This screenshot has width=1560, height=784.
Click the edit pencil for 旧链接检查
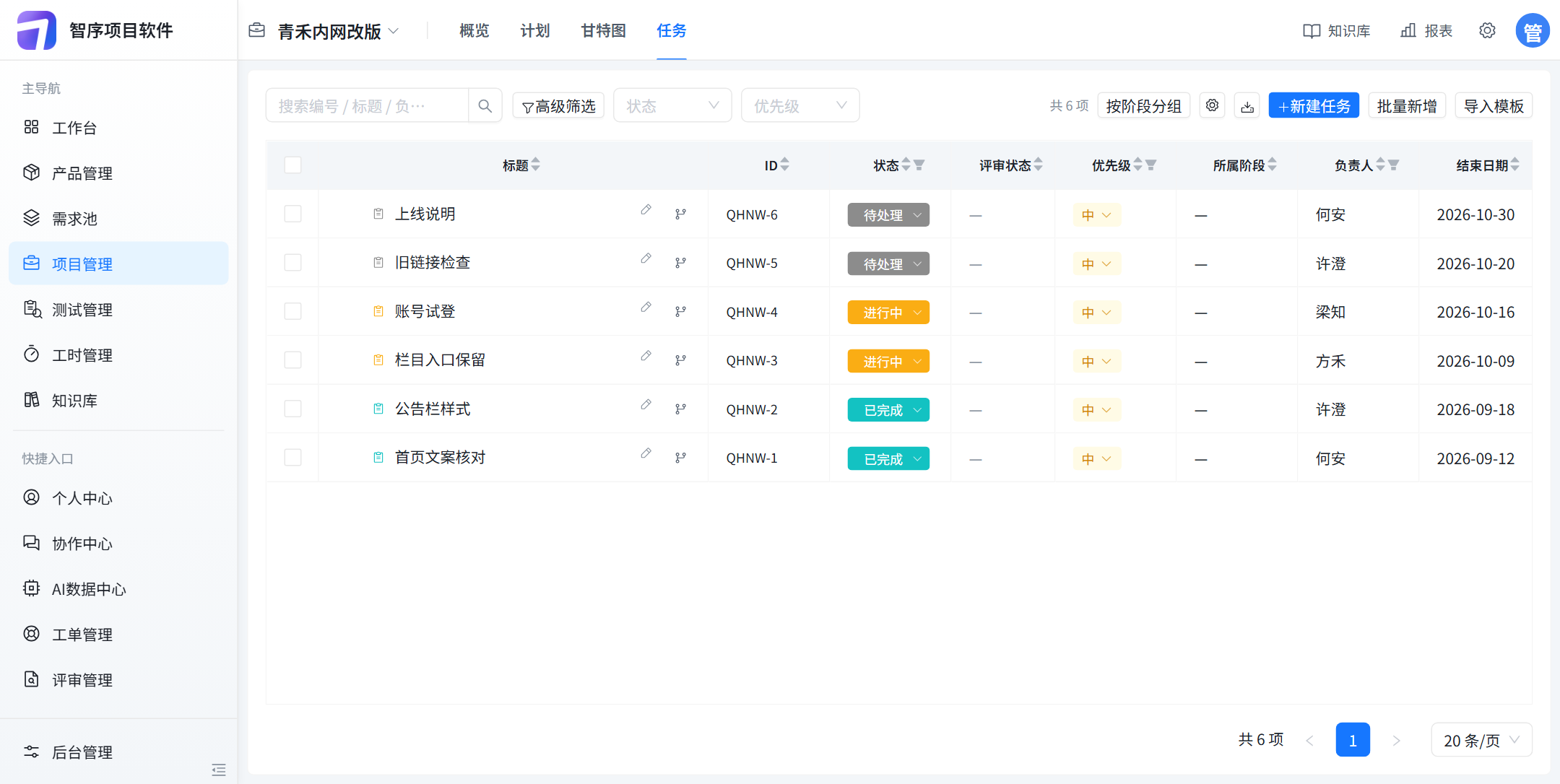tap(646, 258)
